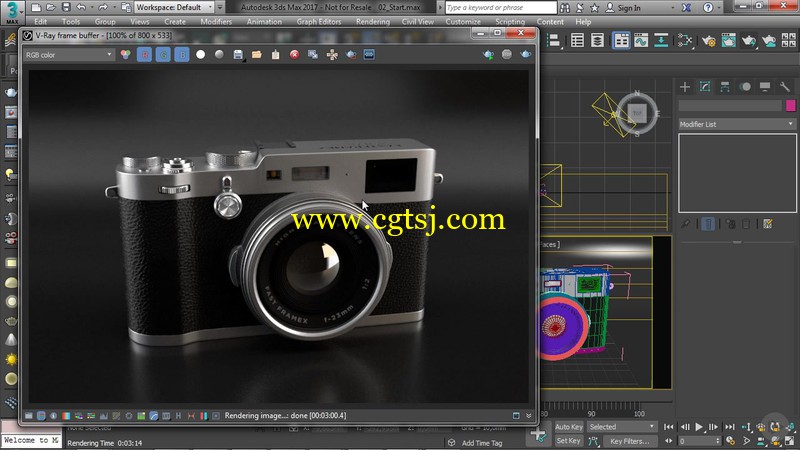Start render with rightmost VFB teapot icon
This screenshot has width=800, height=450.
(526, 54)
